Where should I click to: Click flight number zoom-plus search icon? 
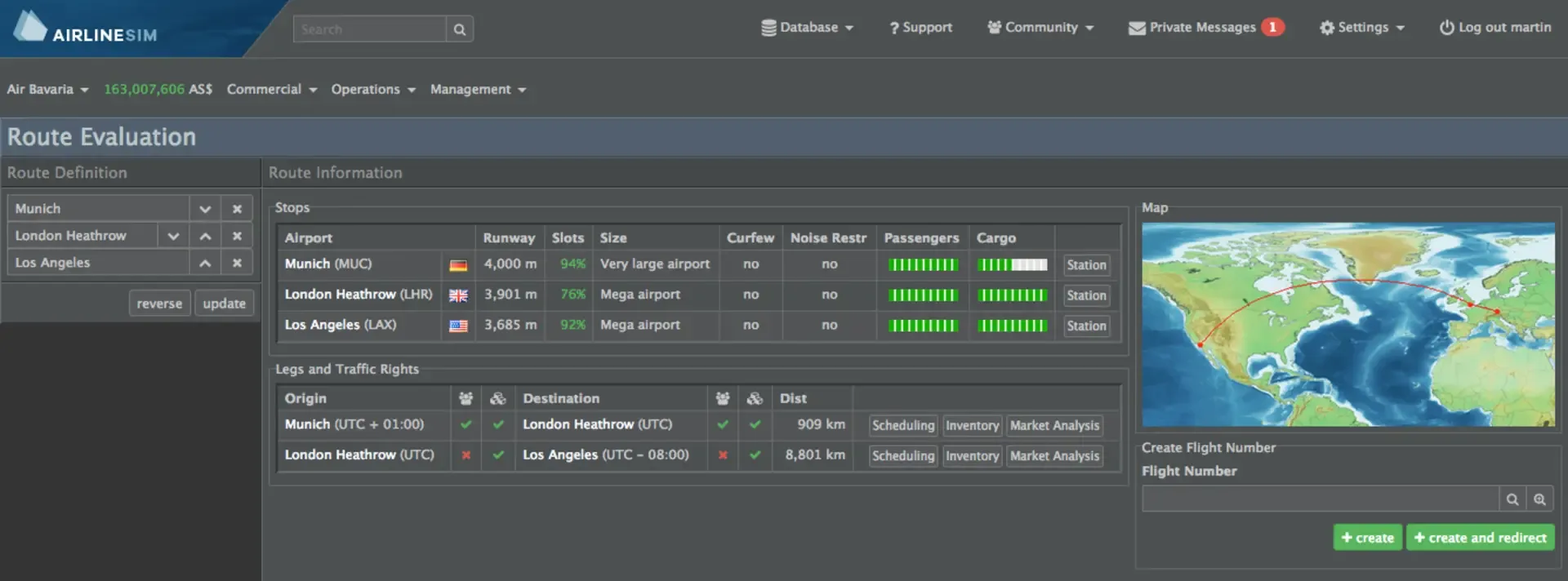[1539, 499]
